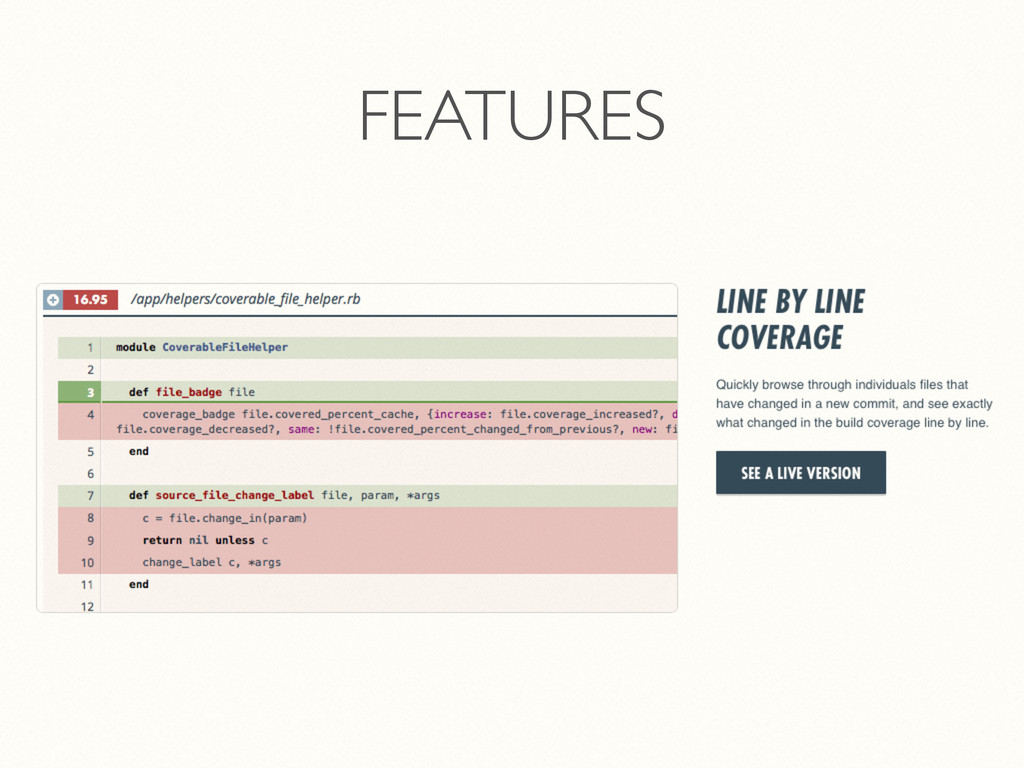The image size is (1024, 768).
Task: Click line number 11 in the gutter
Action: (88, 584)
